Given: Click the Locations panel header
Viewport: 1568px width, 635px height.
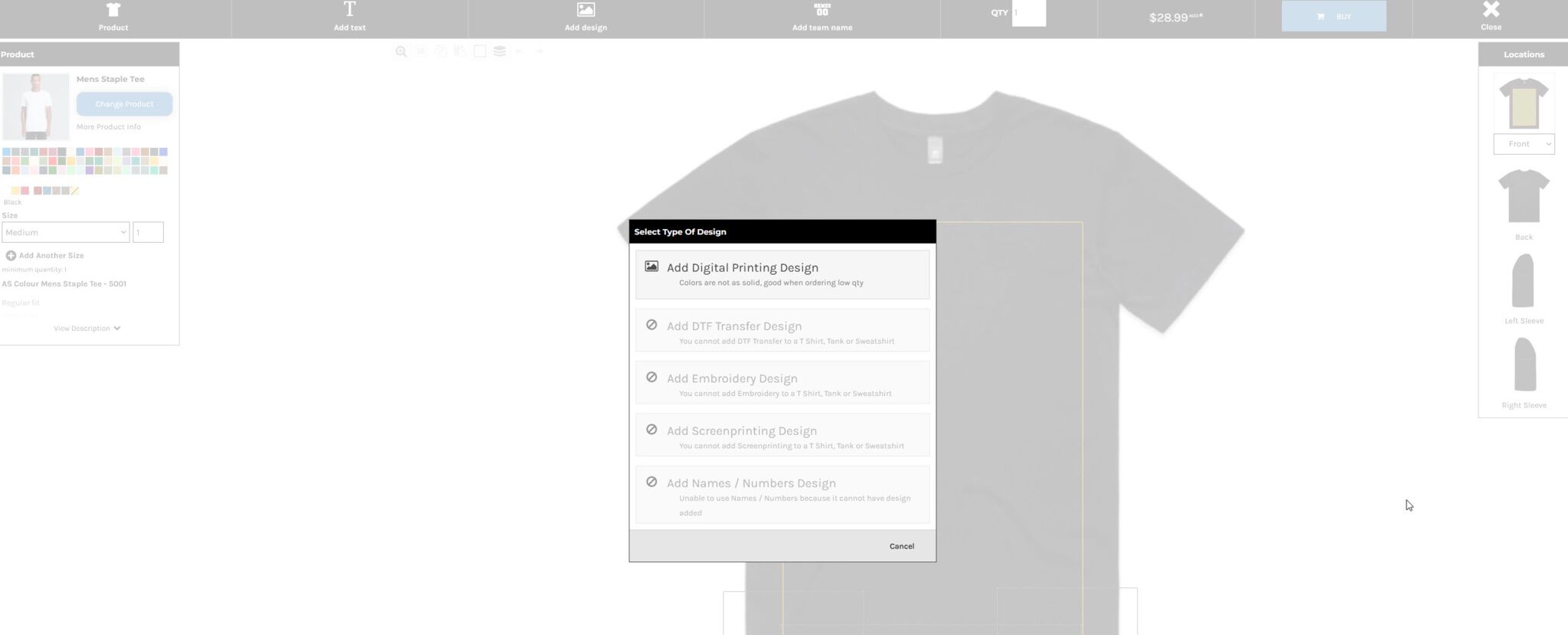Looking at the screenshot, I should (x=1524, y=54).
